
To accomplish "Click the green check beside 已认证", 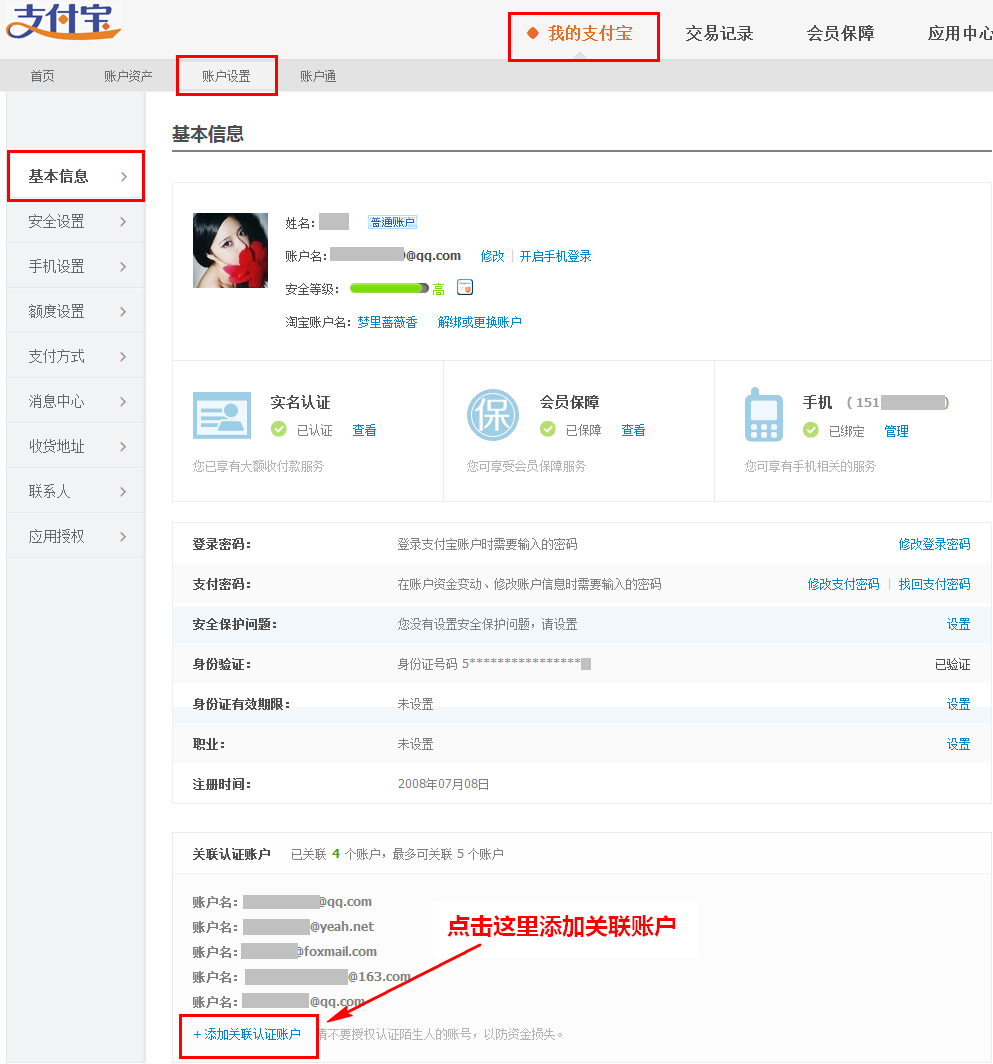I will 278,429.
